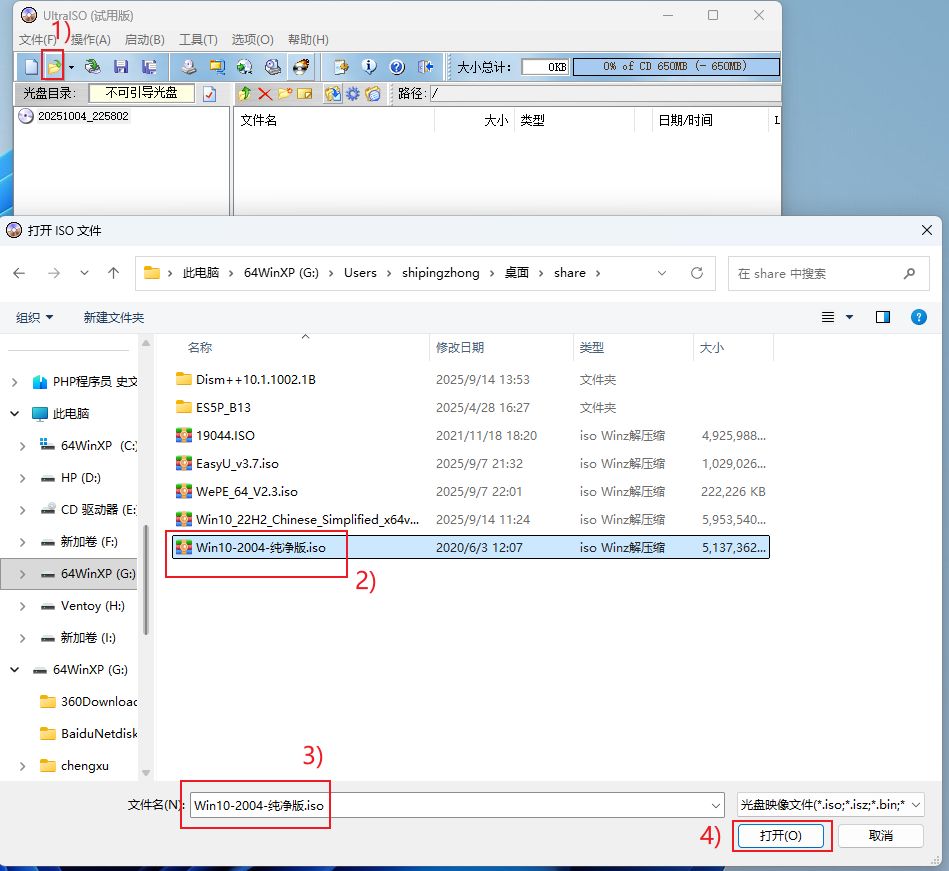Click the New file blank-page icon

[31, 67]
